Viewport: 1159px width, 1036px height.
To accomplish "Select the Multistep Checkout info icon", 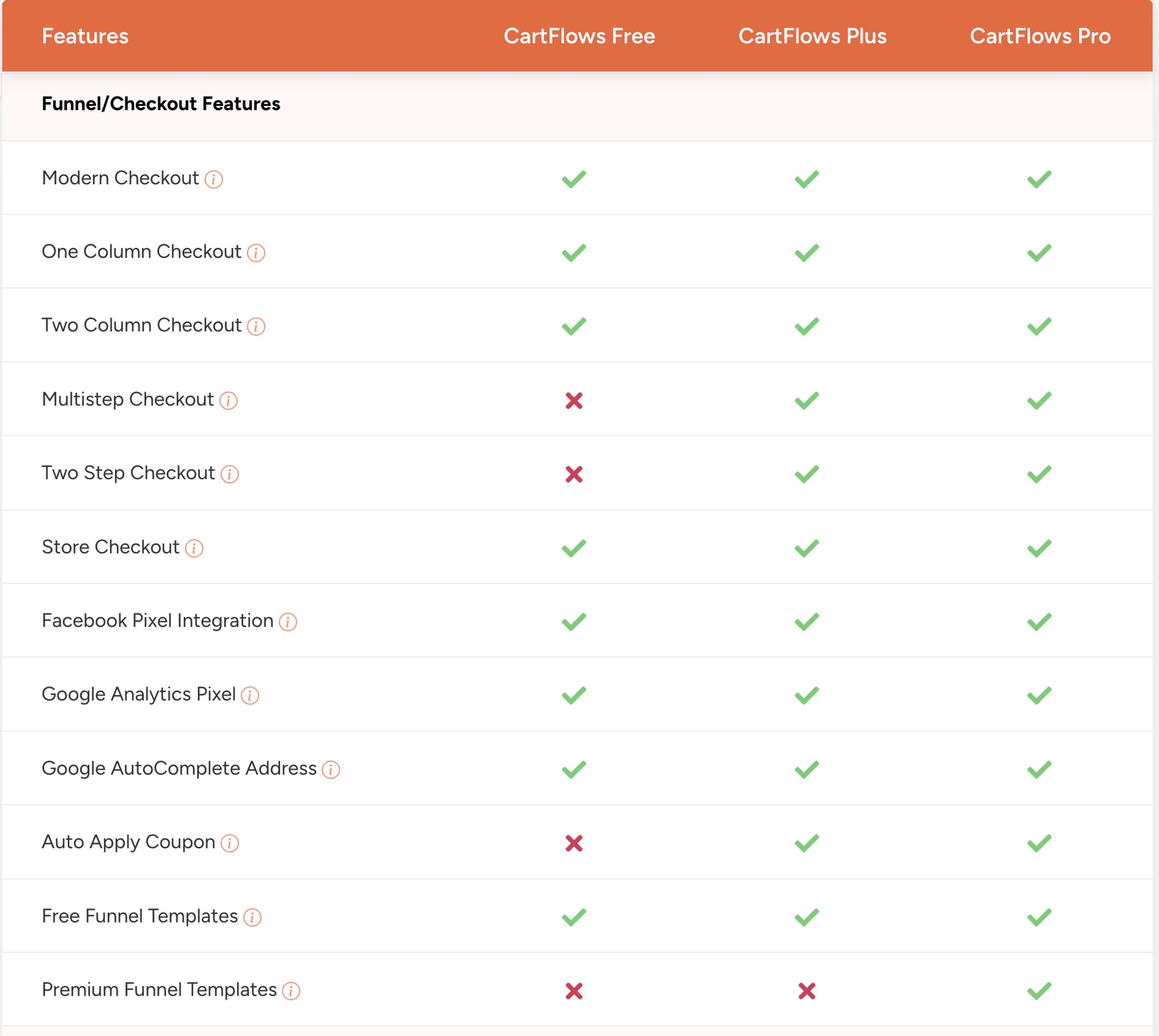I will [x=229, y=400].
